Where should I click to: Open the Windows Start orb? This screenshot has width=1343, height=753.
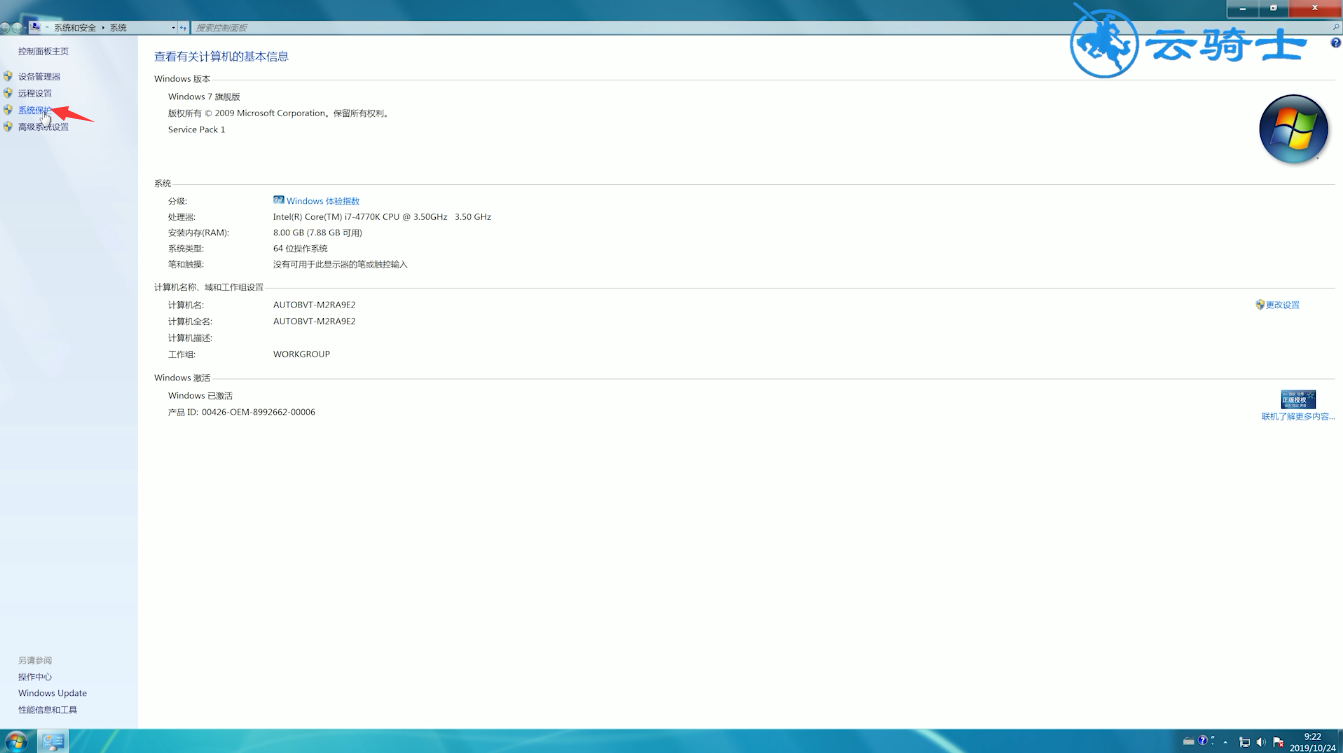(16, 741)
